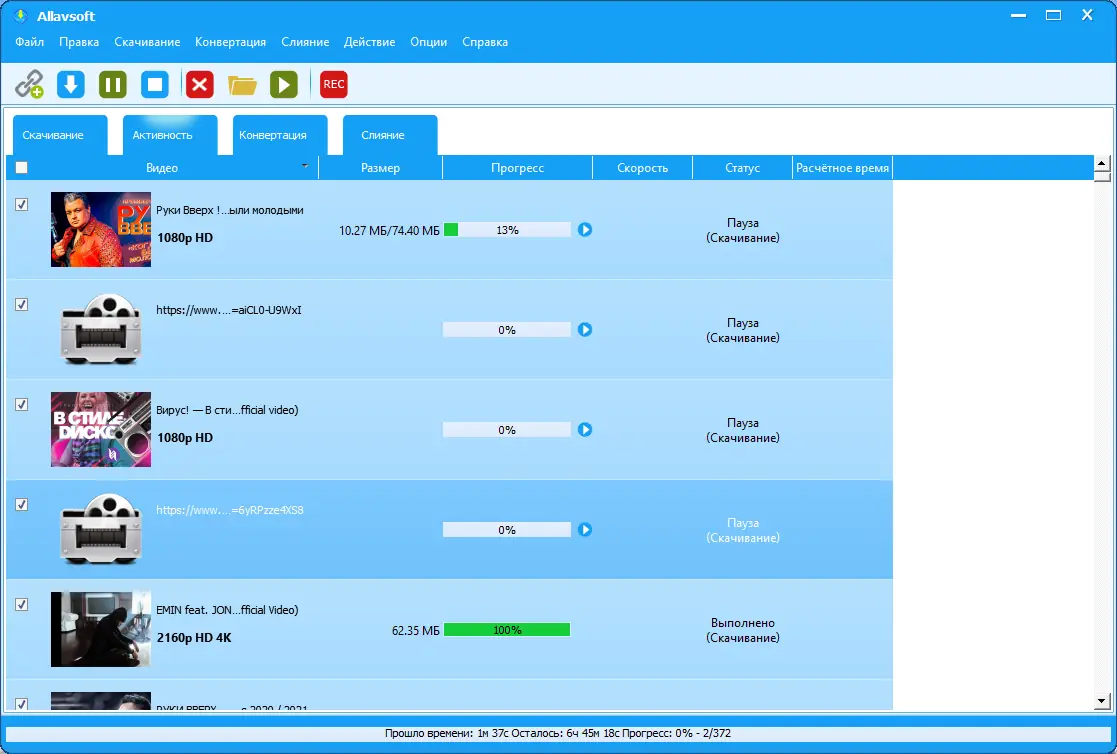Click the Пауза status of Руки Вверх row
The height and width of the screenshot is (754, 1117).
(x=742, y=230)
